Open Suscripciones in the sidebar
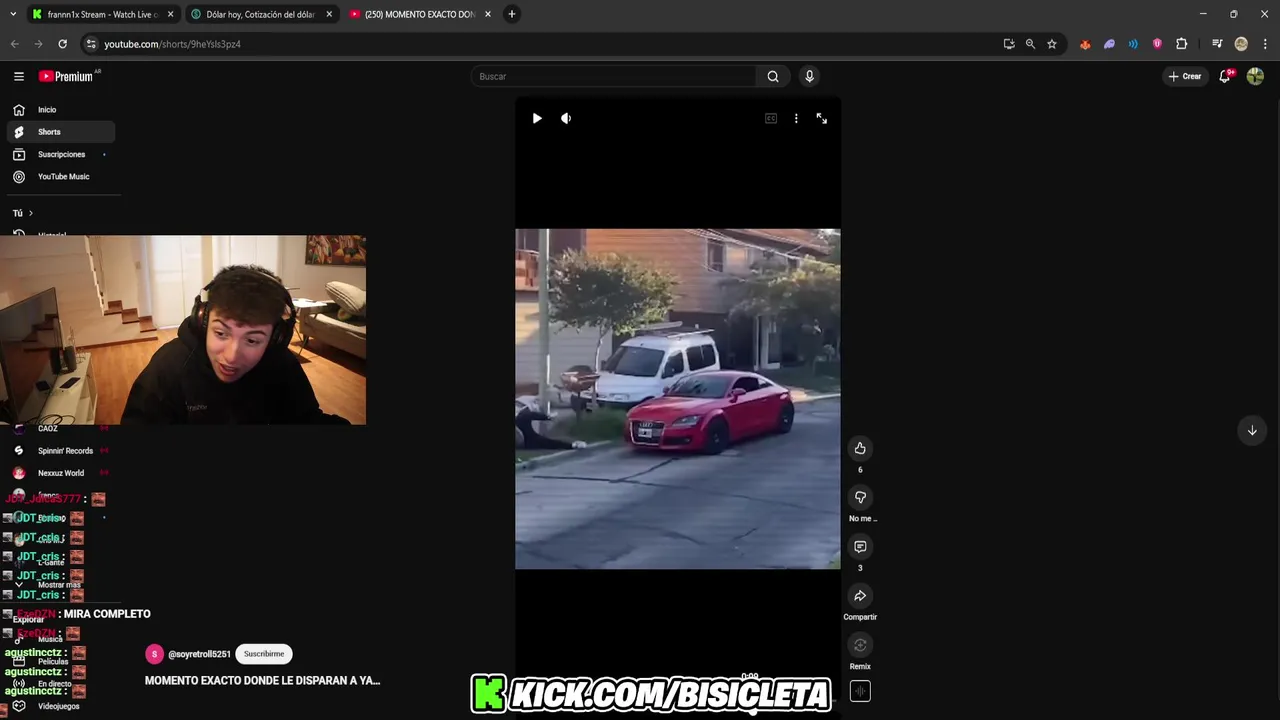This screenshot has height=720, width=1280. tap(60, 154)
